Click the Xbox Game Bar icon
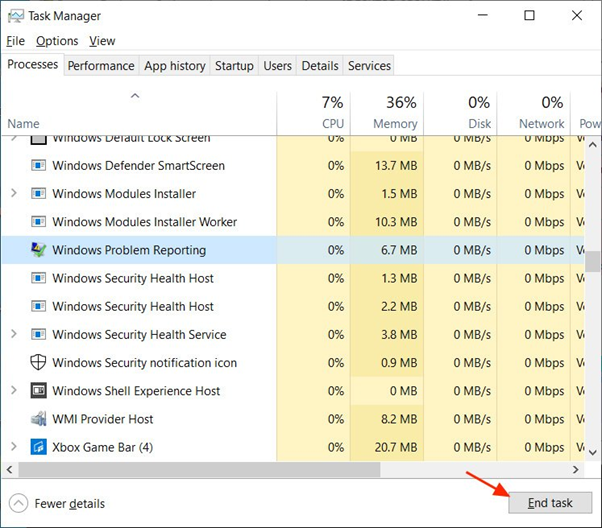 point(38,447)
